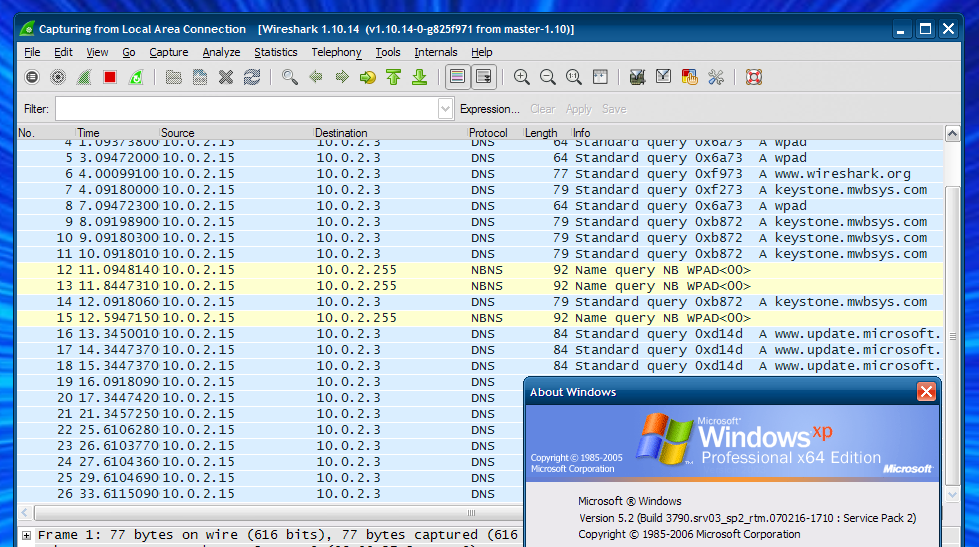The height and width of the screenshot is (547, 979).
Task: Click inside the display Filter field
Action: pyautogui.click(x=247, y=109)
